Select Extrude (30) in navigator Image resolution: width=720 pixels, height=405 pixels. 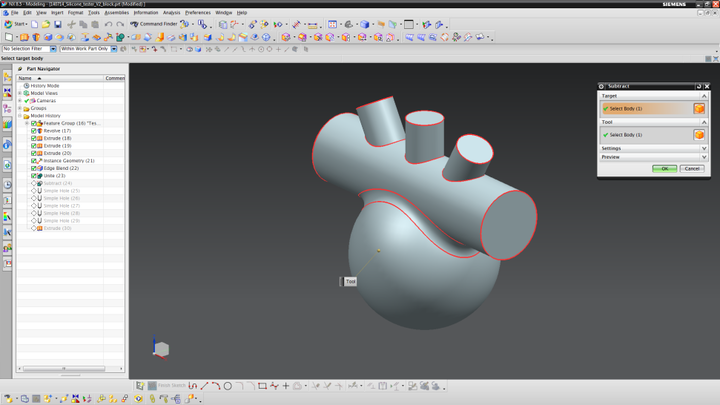pyautogui.click(x=57, y=228)
